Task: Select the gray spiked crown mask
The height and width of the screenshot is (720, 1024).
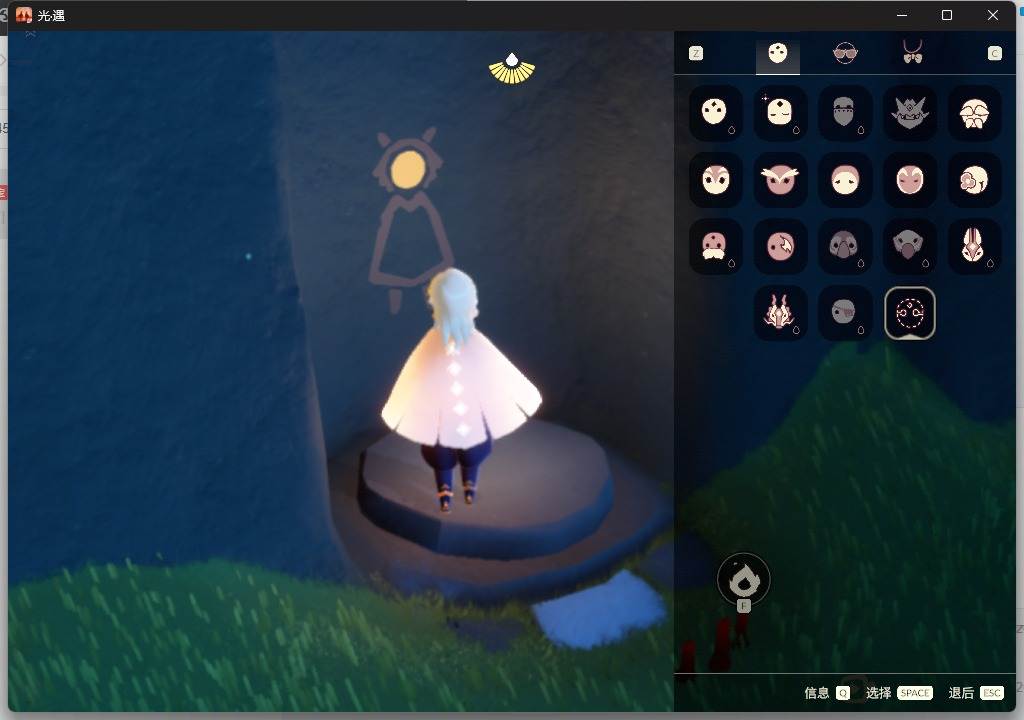Action: [910, 112]
